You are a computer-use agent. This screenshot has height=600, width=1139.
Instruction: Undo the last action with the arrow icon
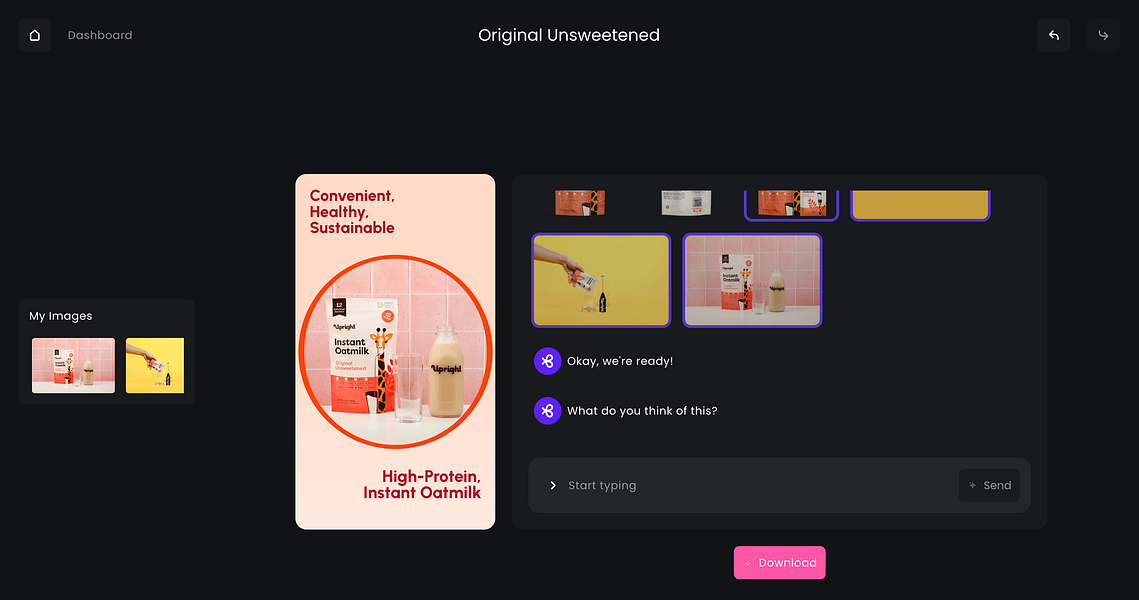pos(1053,35)
